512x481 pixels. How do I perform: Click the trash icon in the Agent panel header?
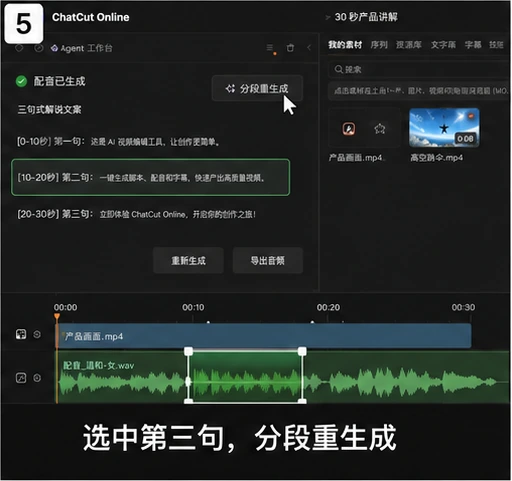tap(290, 48)
